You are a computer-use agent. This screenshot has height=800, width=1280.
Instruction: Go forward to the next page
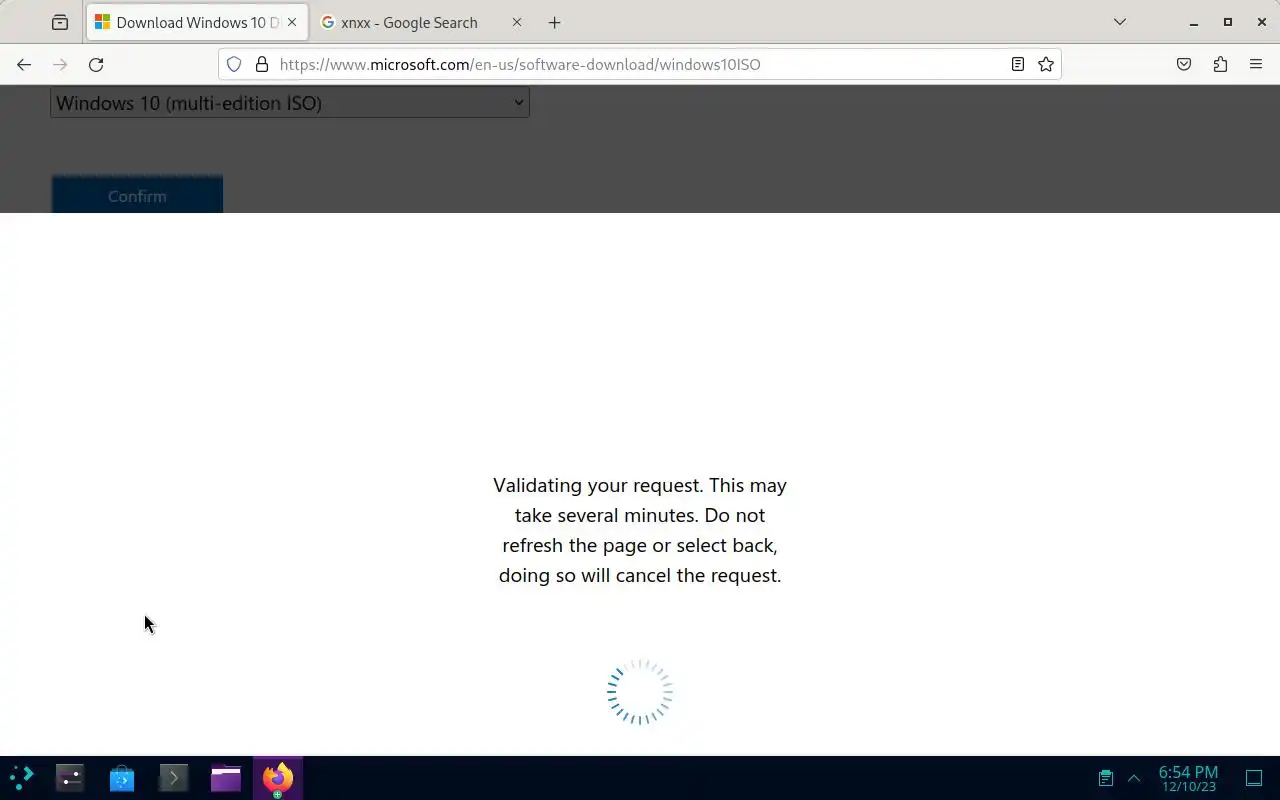60,64
